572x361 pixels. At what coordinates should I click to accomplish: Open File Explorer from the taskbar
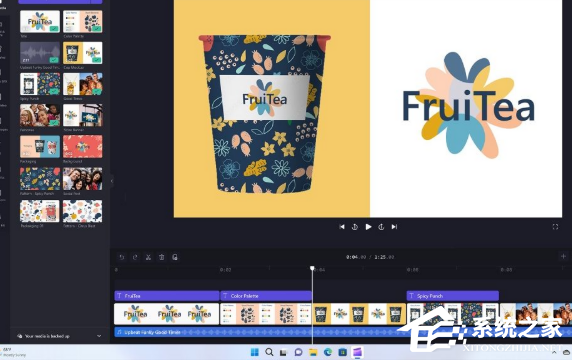tap(313, 352)
